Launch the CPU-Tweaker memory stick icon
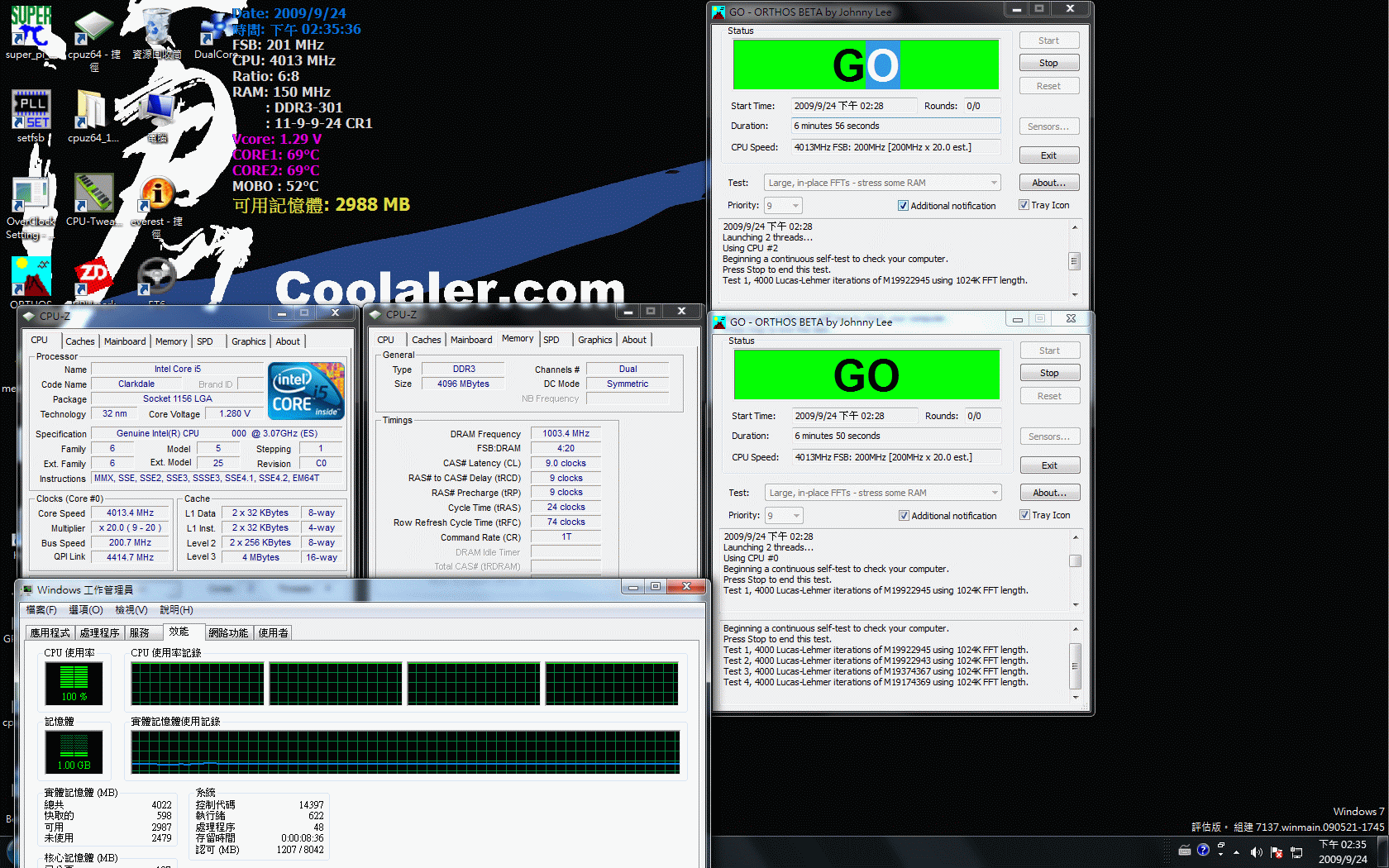 coord(93,193)
